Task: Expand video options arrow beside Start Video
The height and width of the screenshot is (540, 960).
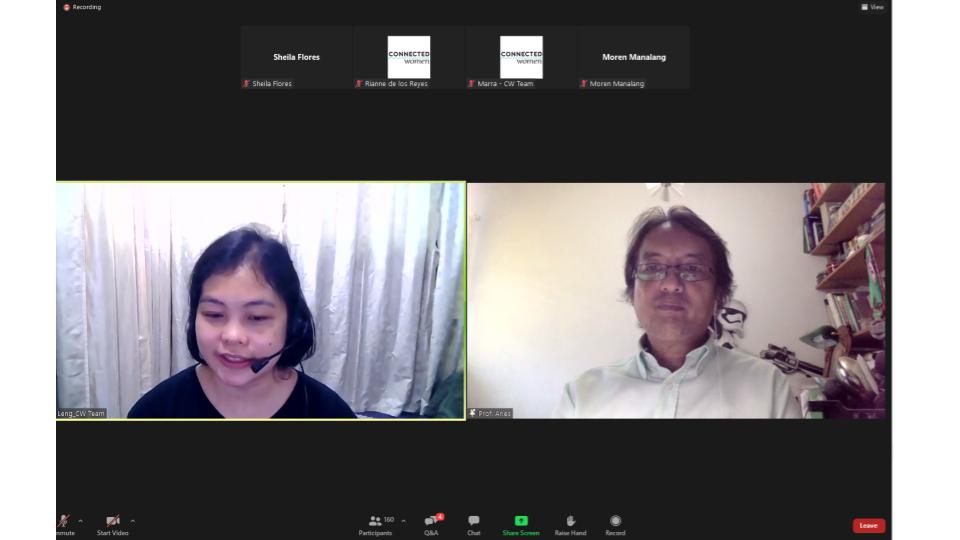Action: click(x=133, y=521)
